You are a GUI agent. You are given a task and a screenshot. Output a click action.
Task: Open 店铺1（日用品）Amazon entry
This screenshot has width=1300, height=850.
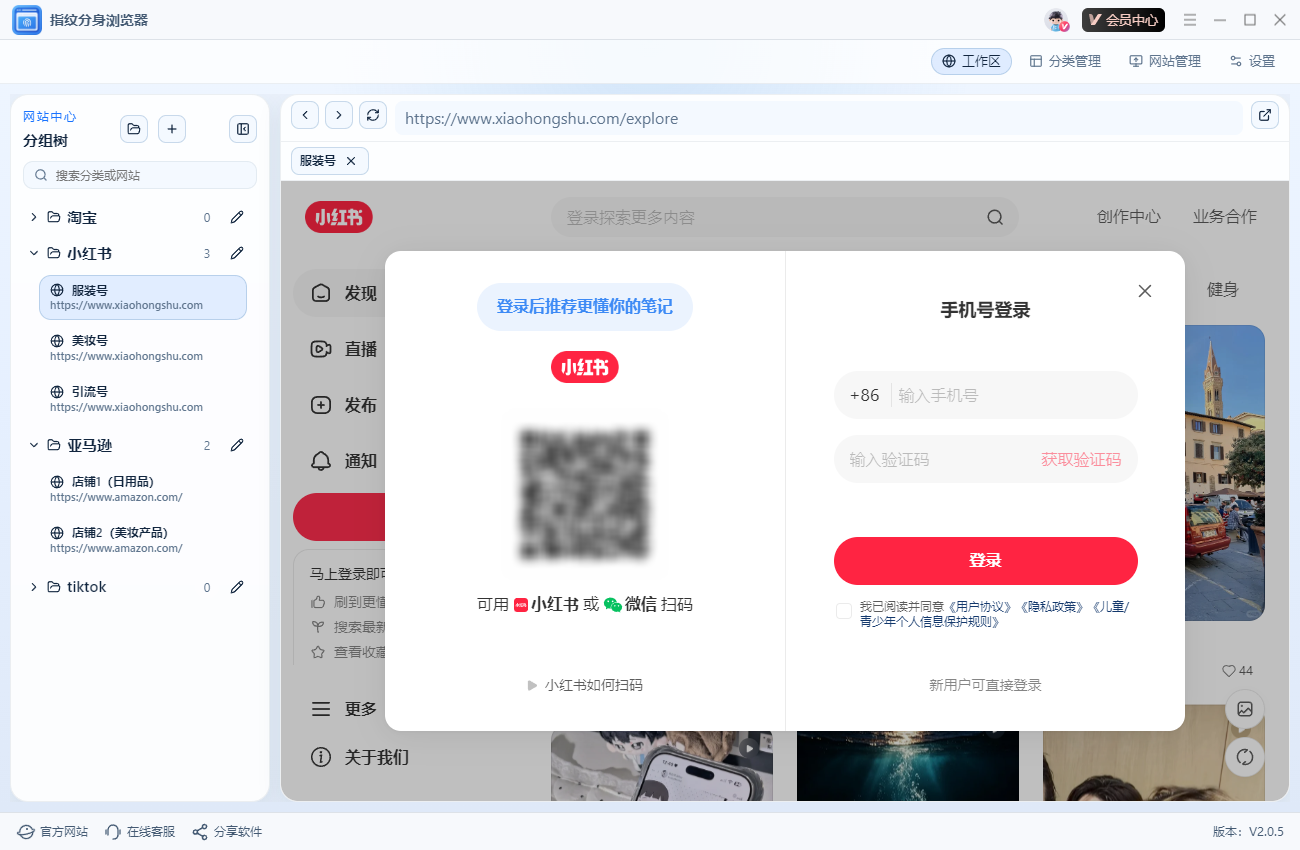pos(143,489)
